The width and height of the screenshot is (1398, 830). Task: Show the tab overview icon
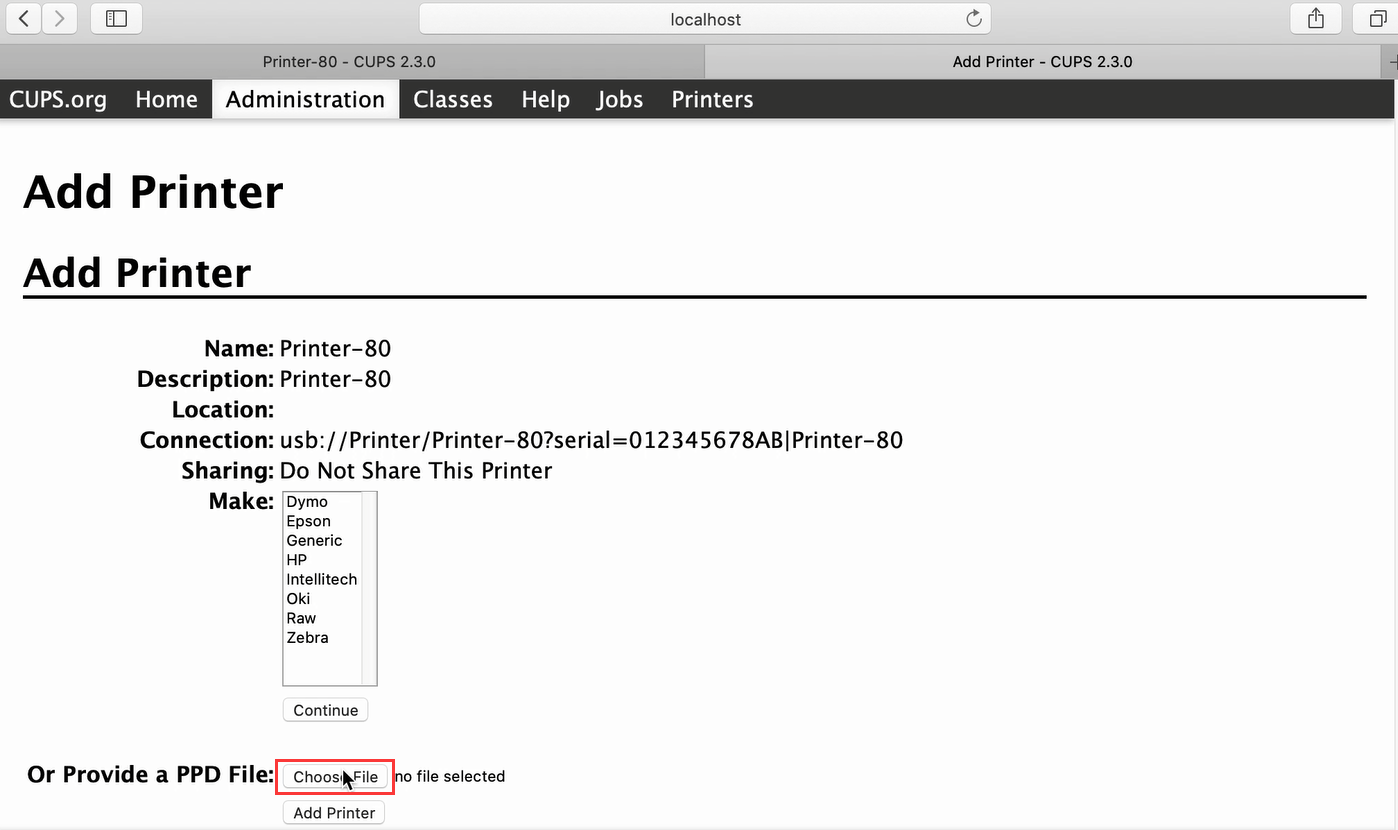pyautogui.click(x=1376, y=18)
